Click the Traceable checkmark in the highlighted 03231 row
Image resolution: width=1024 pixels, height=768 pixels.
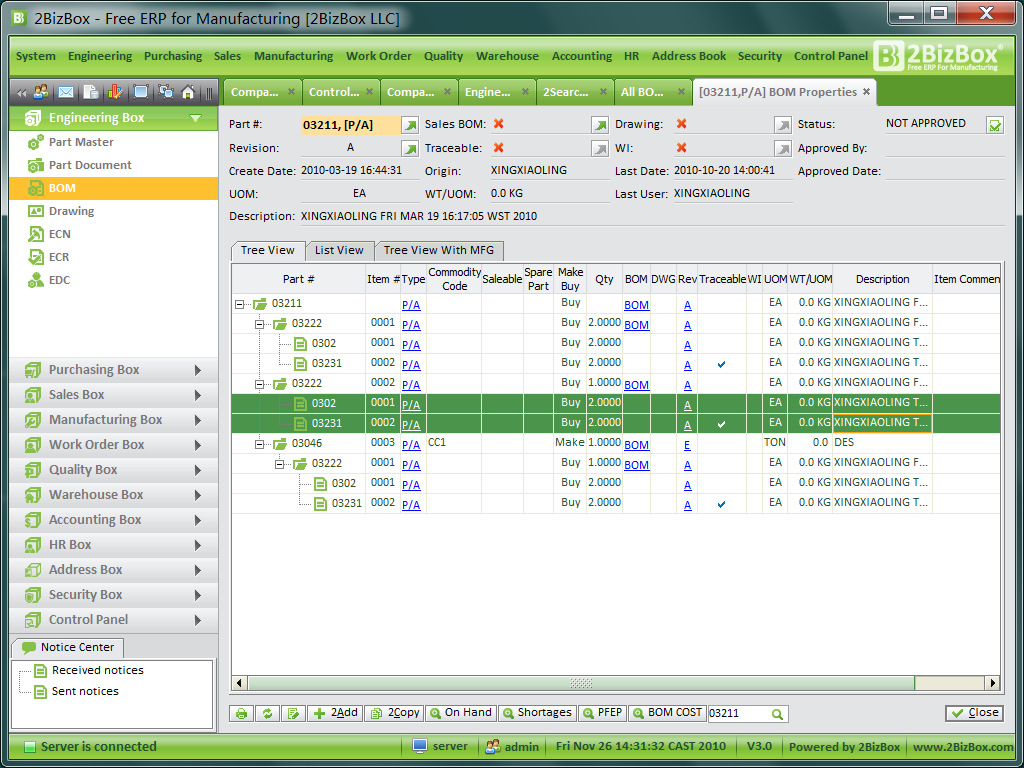pyautogui.click(x=721, y=424)
